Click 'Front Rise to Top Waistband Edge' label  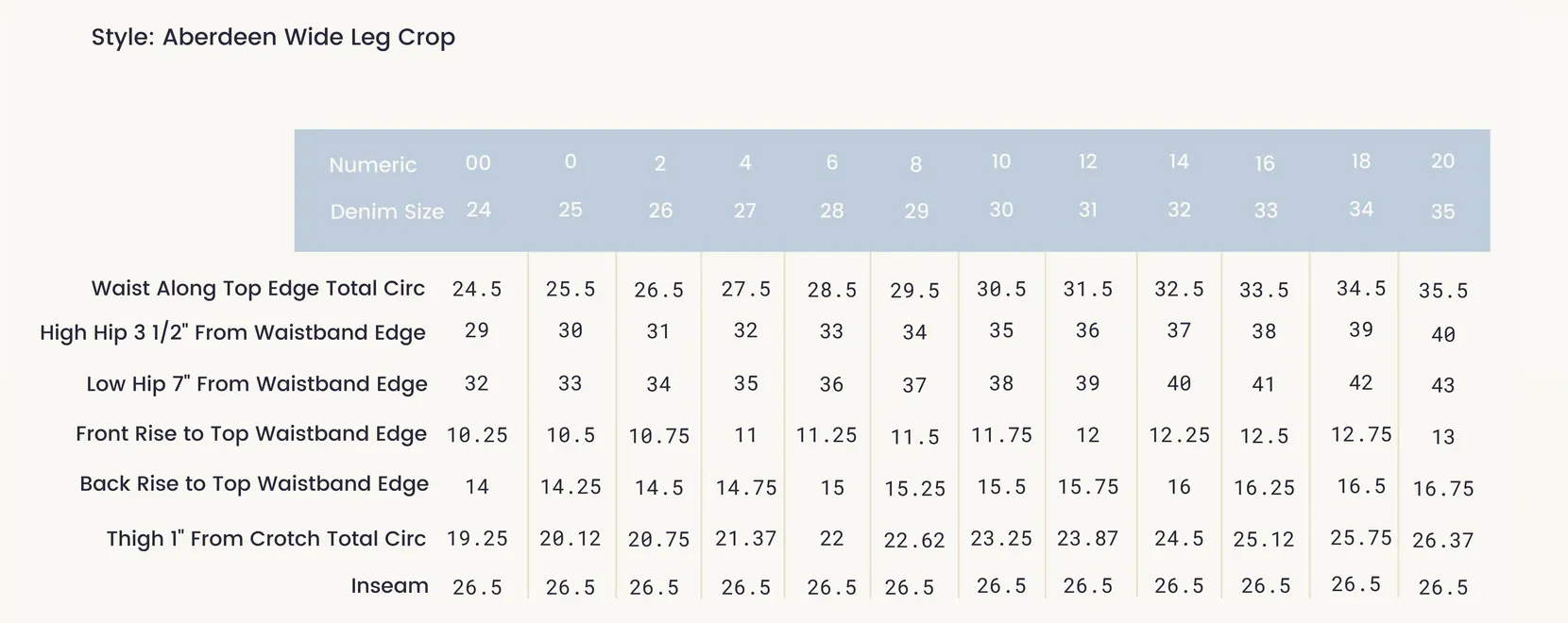[x=251, y=433]
